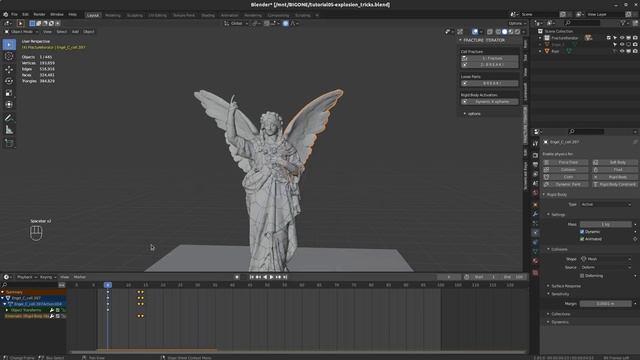Select the Annotate tool
Image resolution: width=640 pixels, height=360 pixels.
9,118
